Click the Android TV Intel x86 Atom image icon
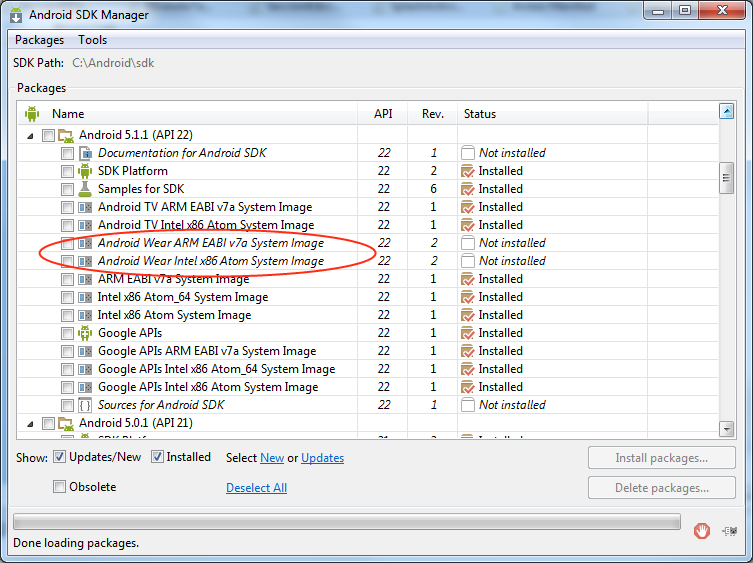 [85, 225]
